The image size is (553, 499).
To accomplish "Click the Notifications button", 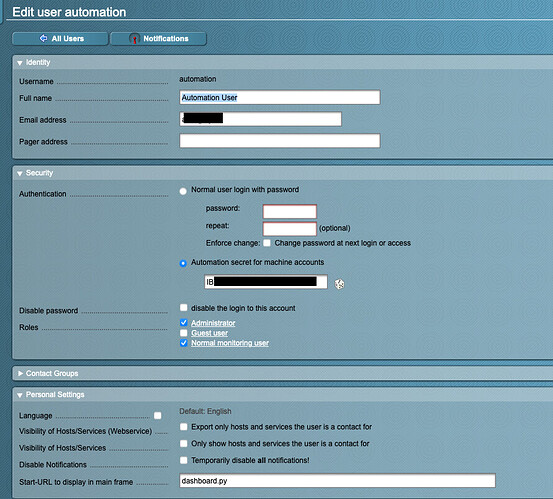I will coord(158,38).
